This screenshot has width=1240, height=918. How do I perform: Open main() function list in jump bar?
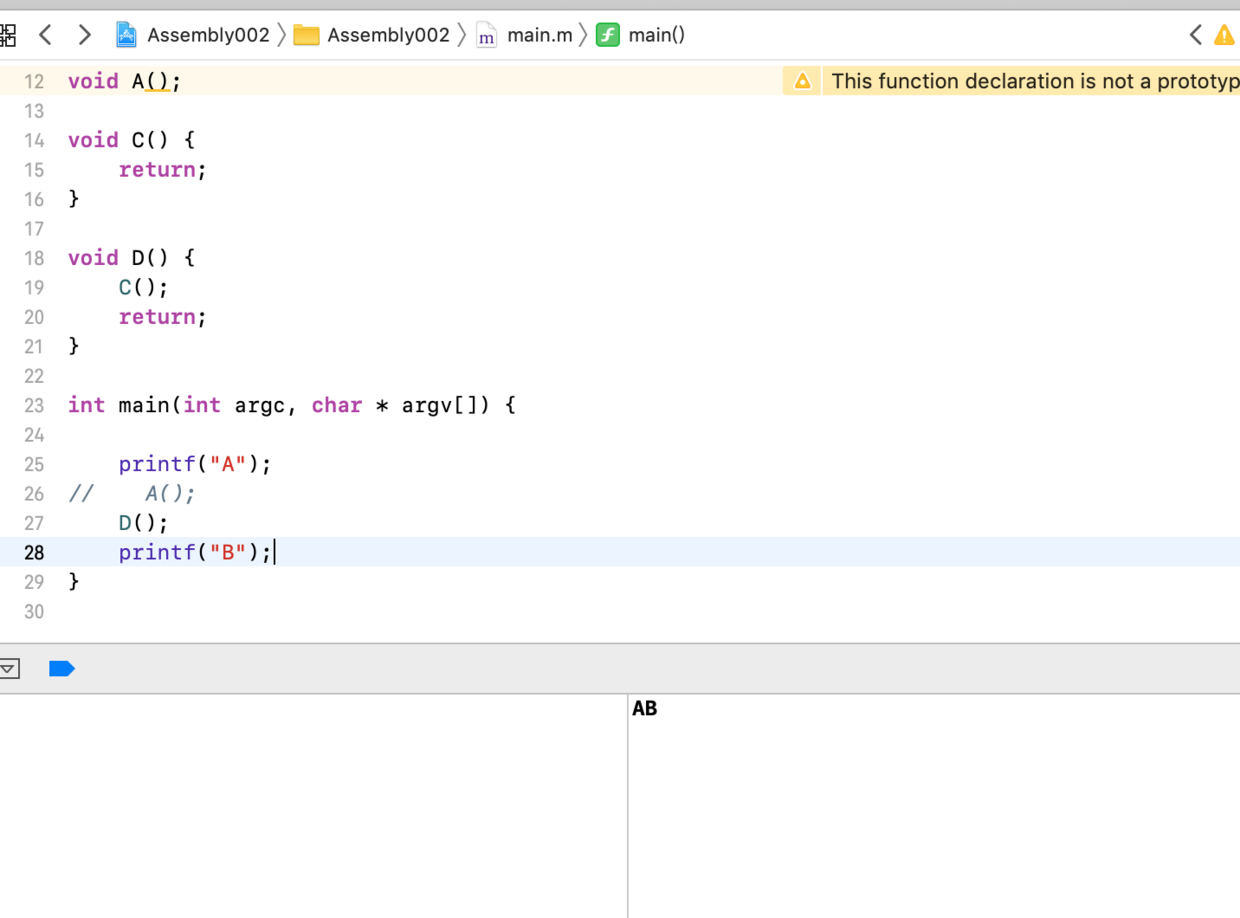pos(641,35)
